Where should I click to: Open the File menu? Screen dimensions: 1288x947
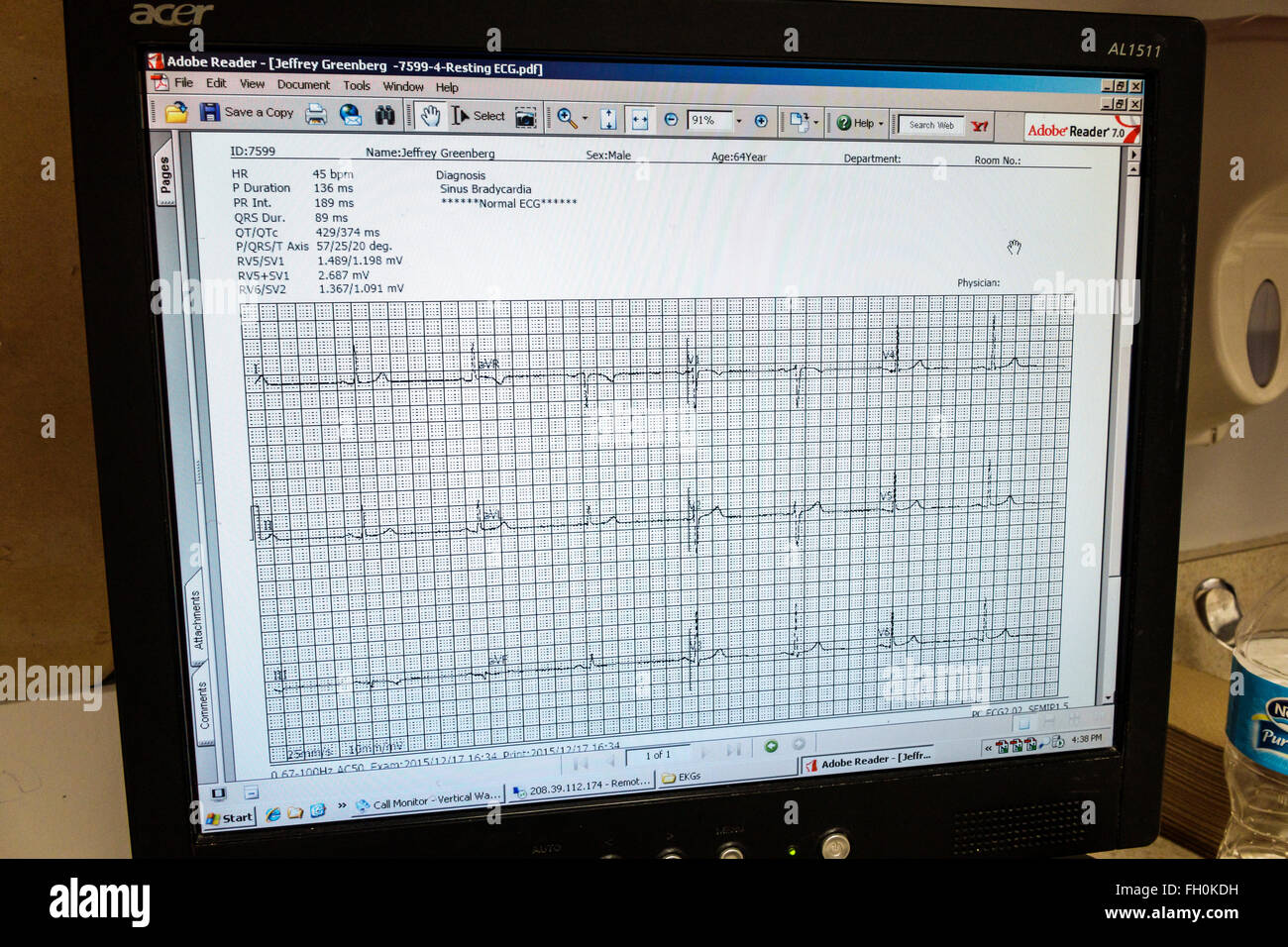[x=183, y=83]
